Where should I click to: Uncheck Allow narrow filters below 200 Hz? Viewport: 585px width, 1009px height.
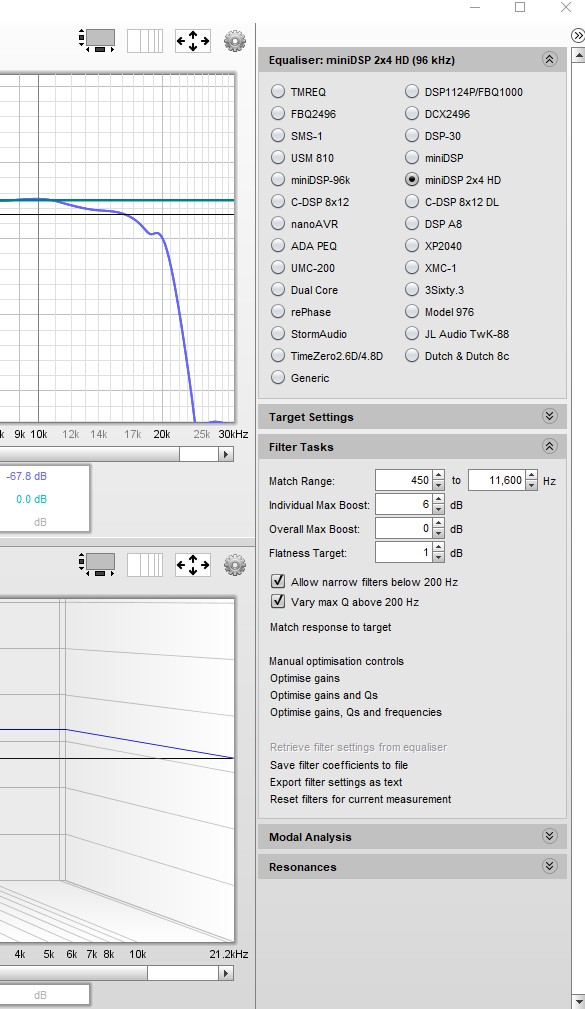(278, 581)
